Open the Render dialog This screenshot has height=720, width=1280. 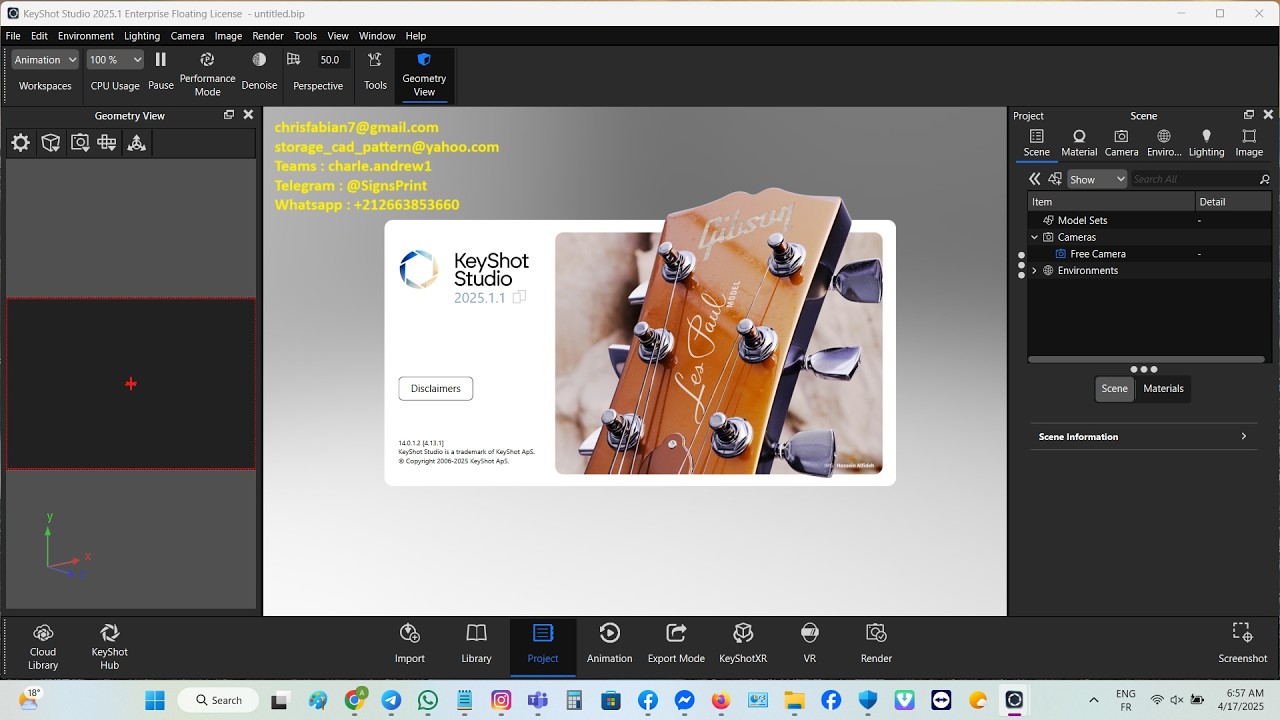pyautogui.click(x=876, y=644)
